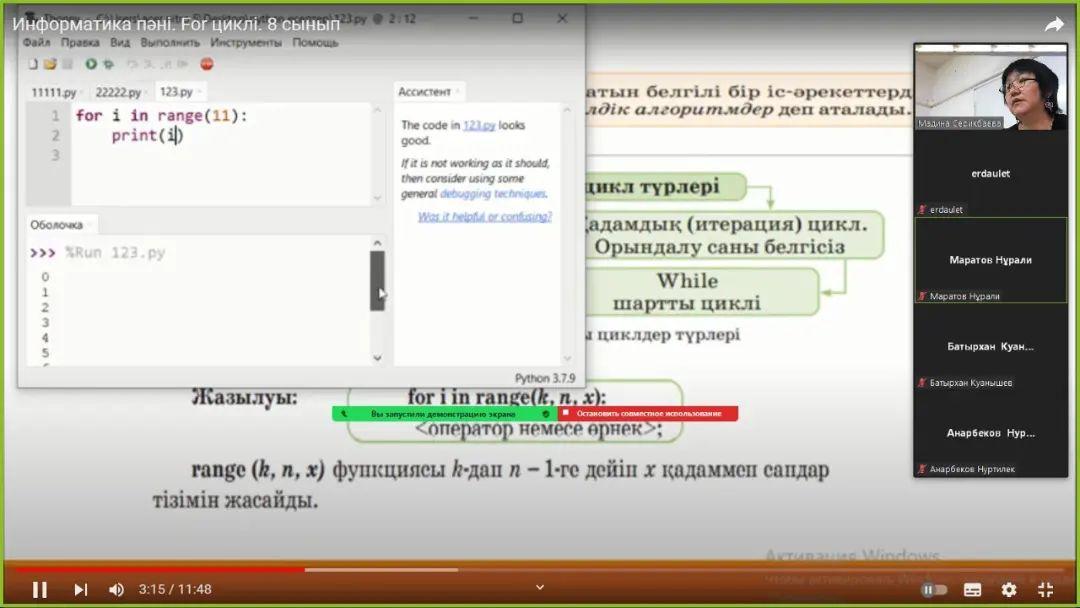Open the Файл menu
This screenshot has height=608, width=1080.
point(36,43)
